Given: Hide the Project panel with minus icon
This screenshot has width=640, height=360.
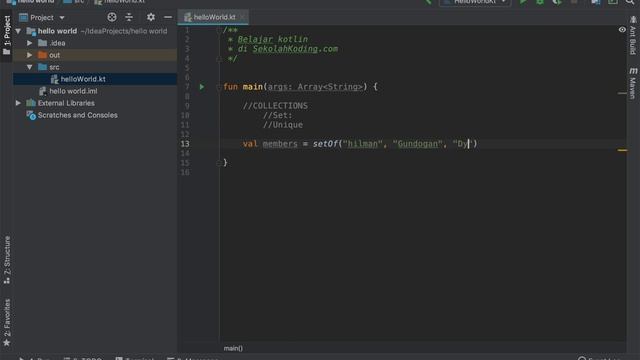Looking at the screenshot, I should tap(168, 17).
